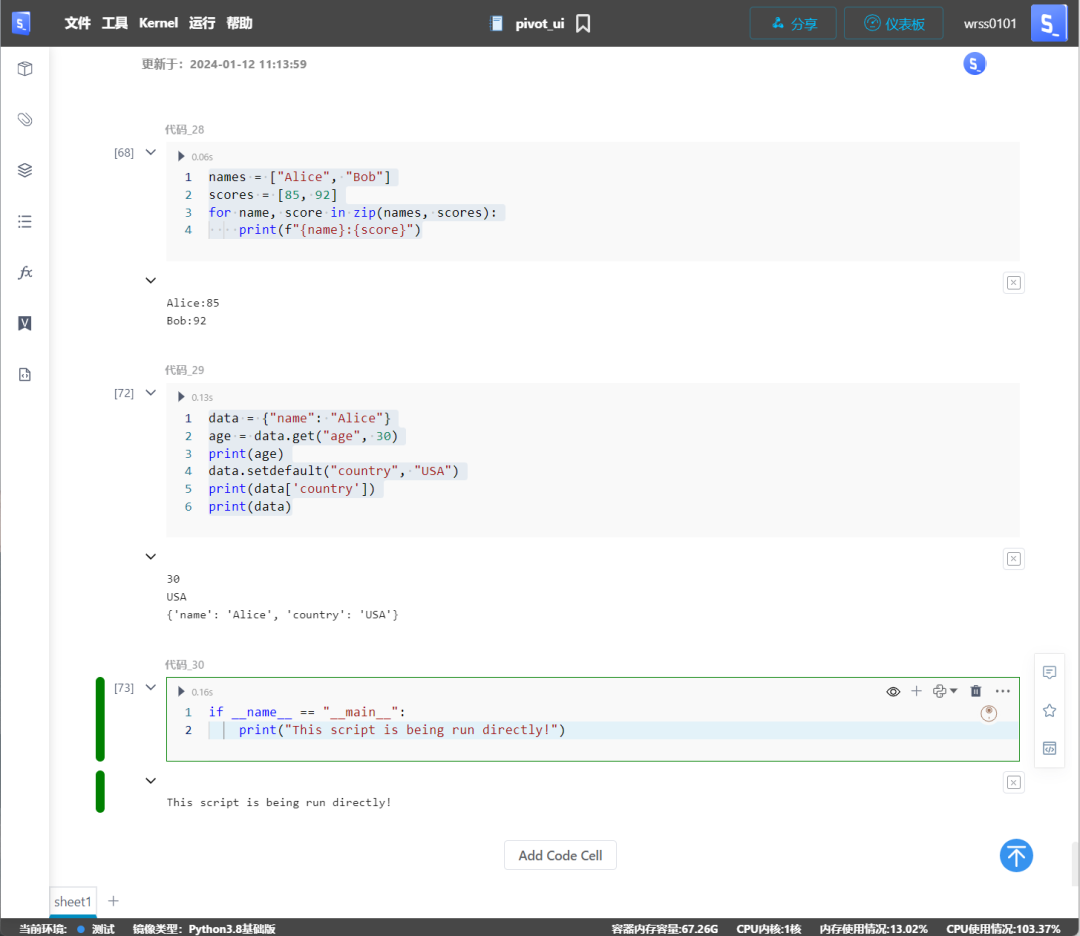The image size is (1080, 936).
Task: Add a new sheet with plus button
Action: (114, 901)
